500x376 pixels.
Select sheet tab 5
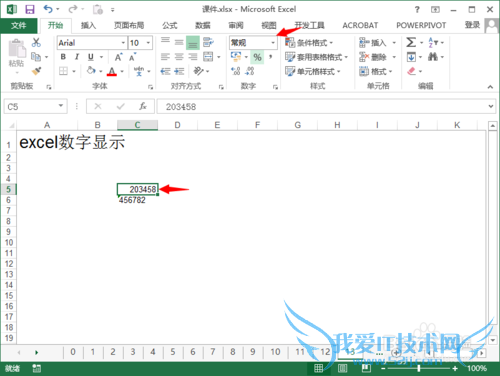173,352
